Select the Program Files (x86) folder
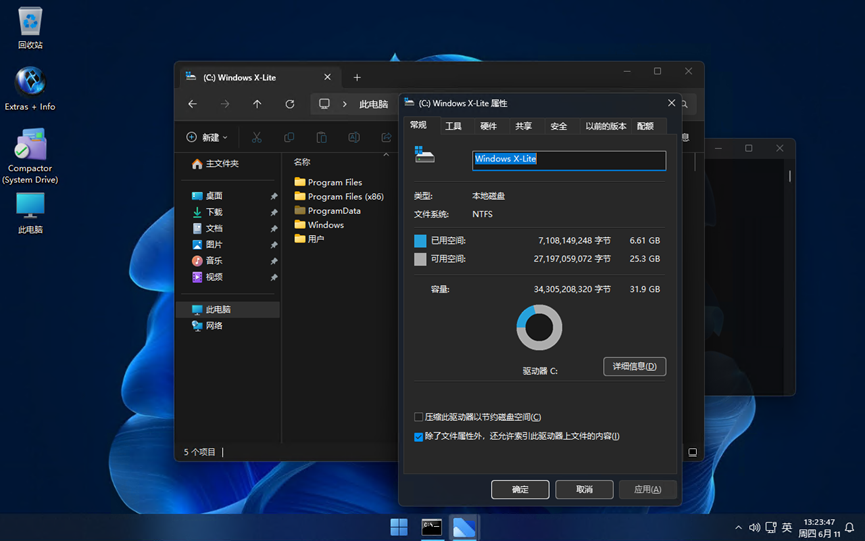 tap(339, 196)
